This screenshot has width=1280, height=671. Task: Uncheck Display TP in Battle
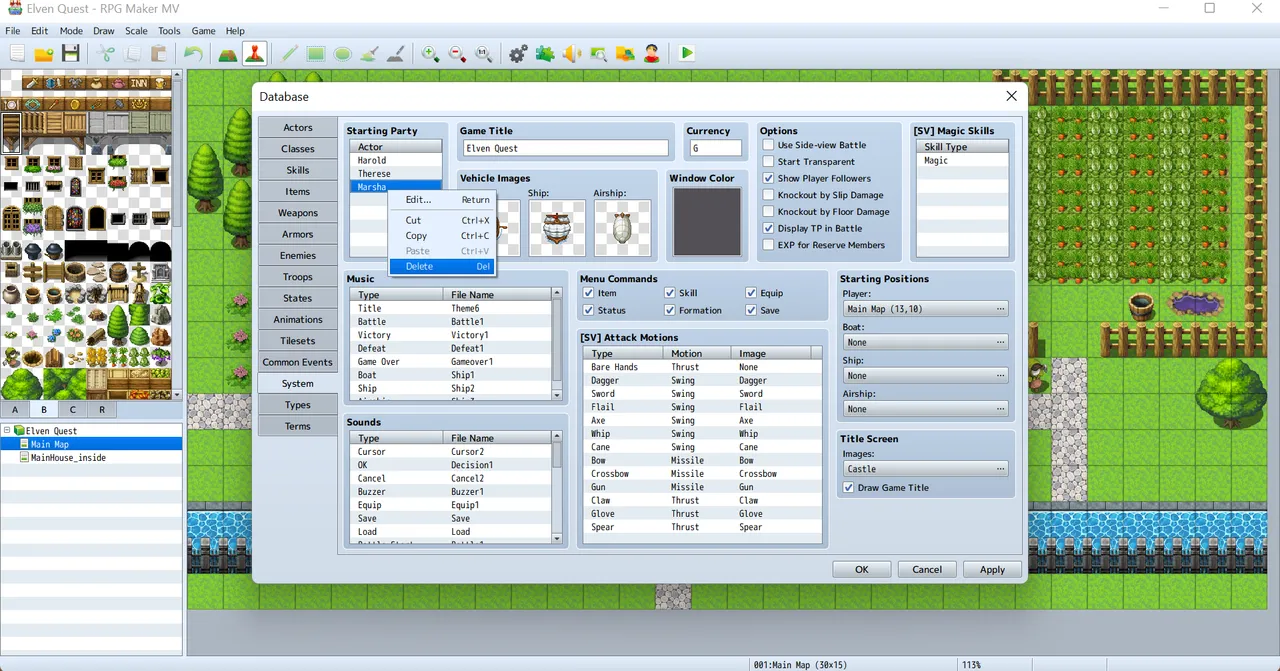[768, 228]
